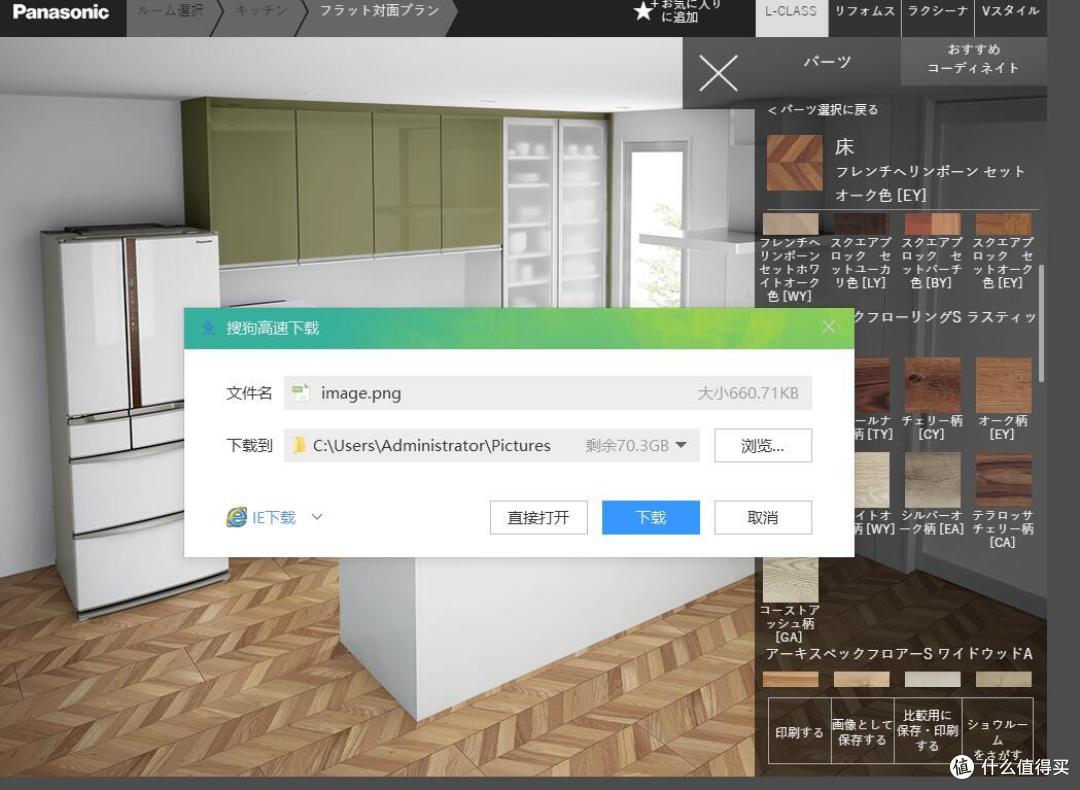
Task: Choose the Silver Oak [EA] floor swatch
Action: click(x=931, y=480)
